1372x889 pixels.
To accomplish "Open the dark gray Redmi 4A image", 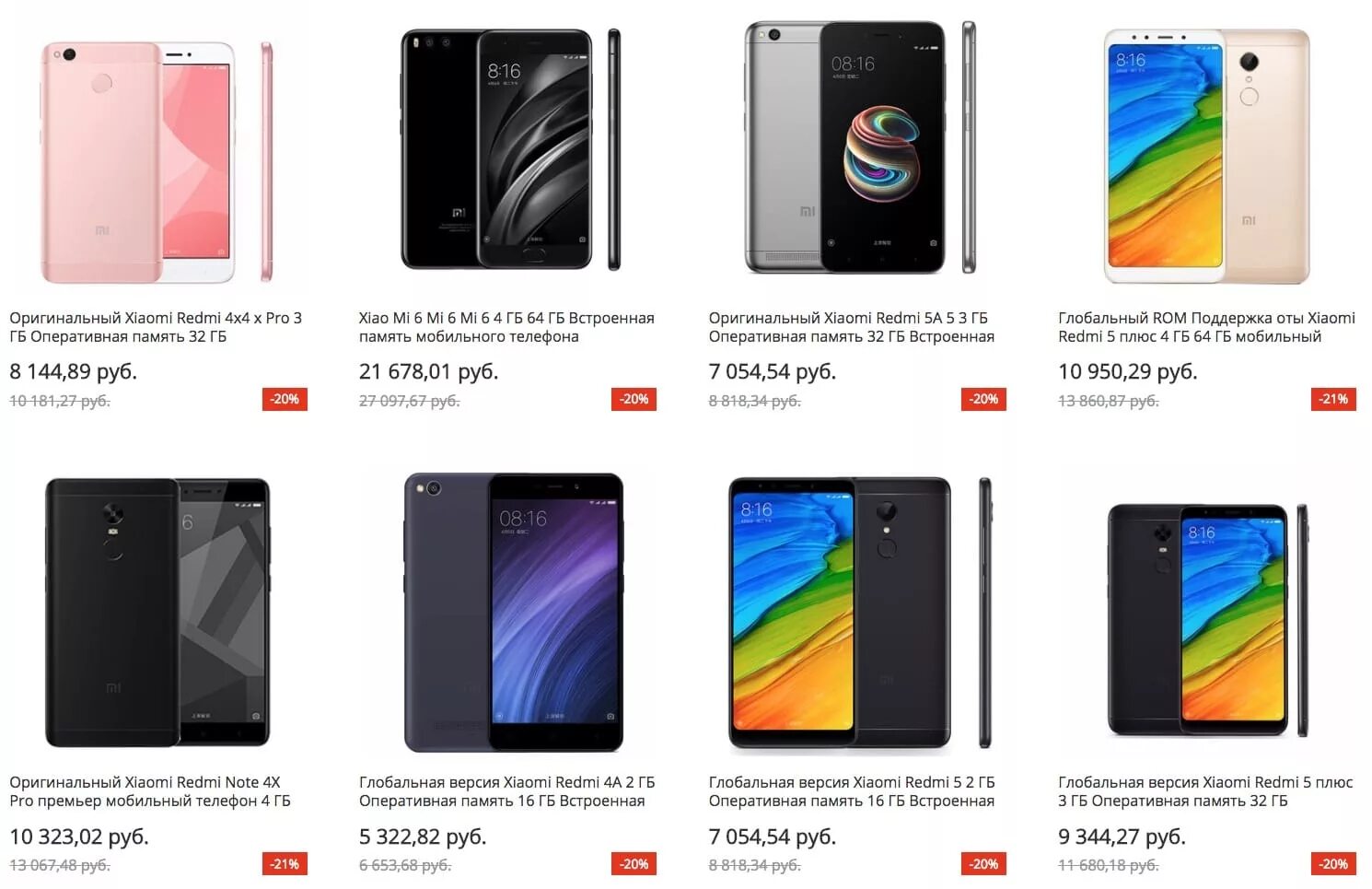I will [514, 613].
